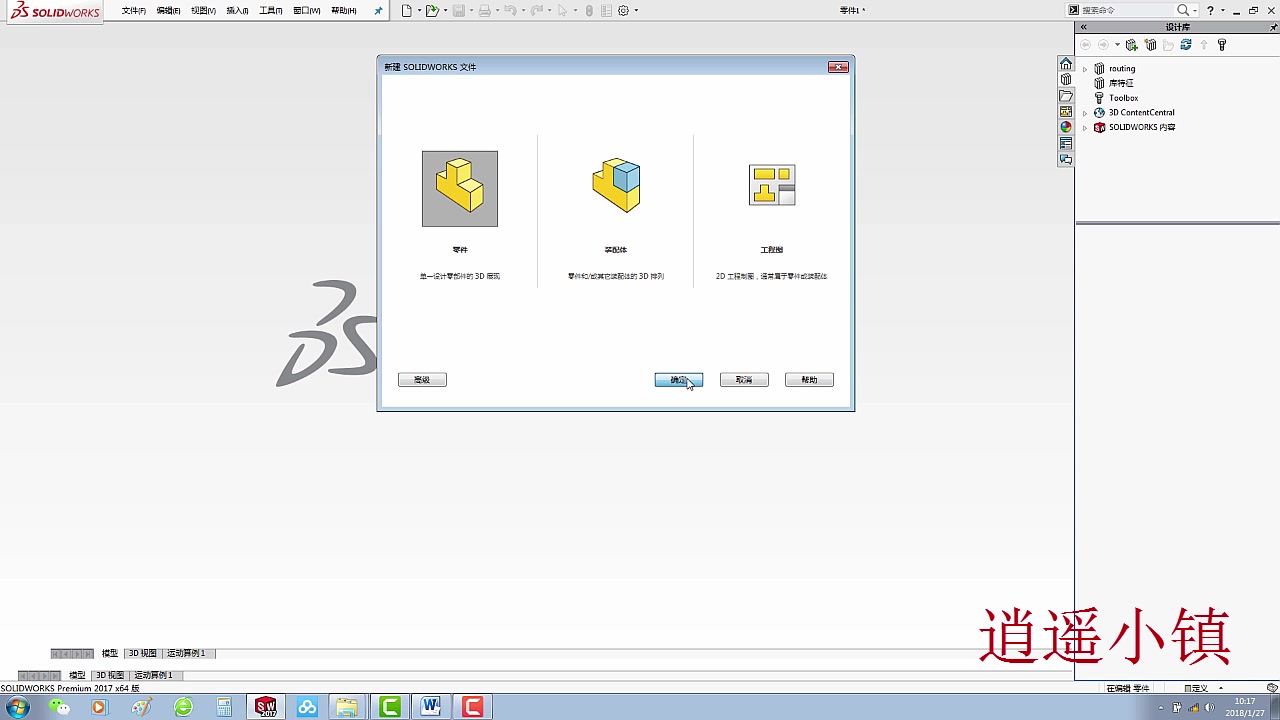Click the 取消 cancel button

(x=744, y=380)
